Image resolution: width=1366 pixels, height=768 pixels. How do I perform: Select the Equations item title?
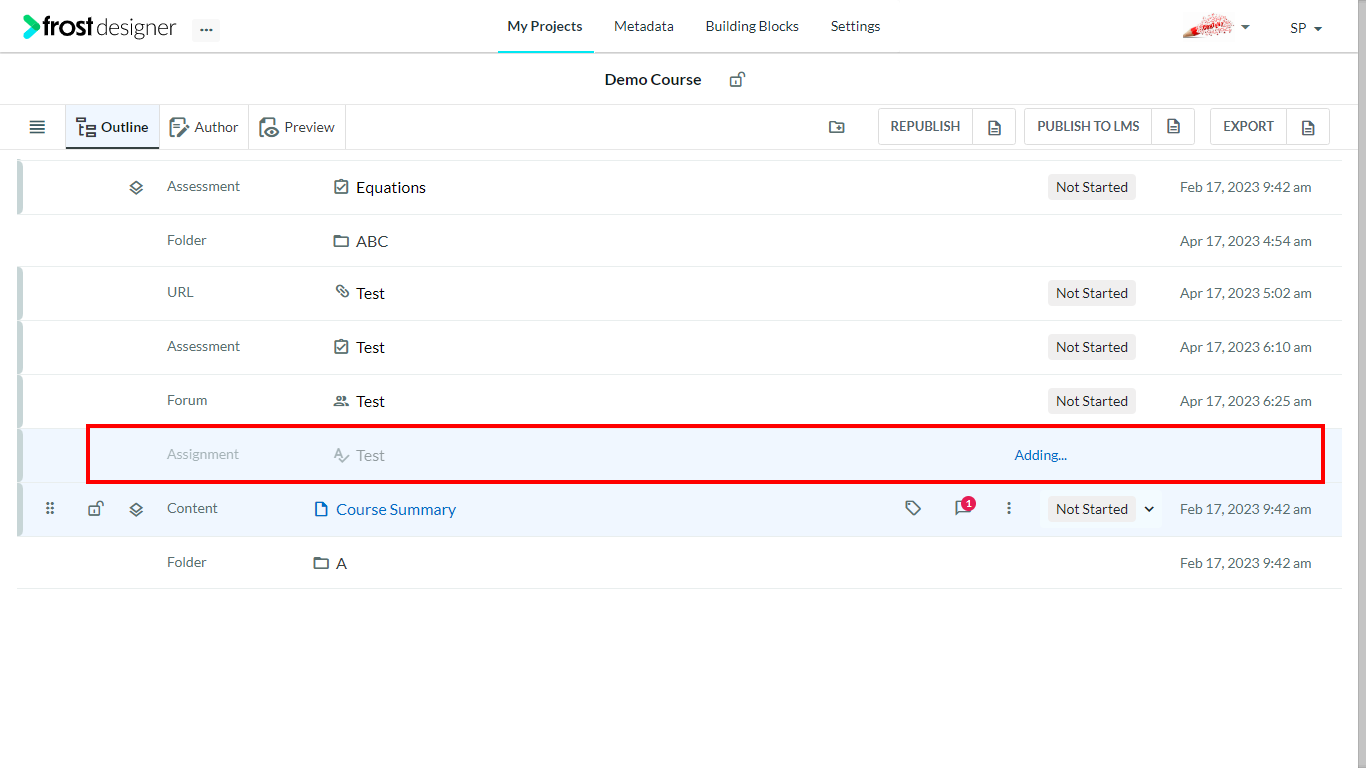coord(391,188)
